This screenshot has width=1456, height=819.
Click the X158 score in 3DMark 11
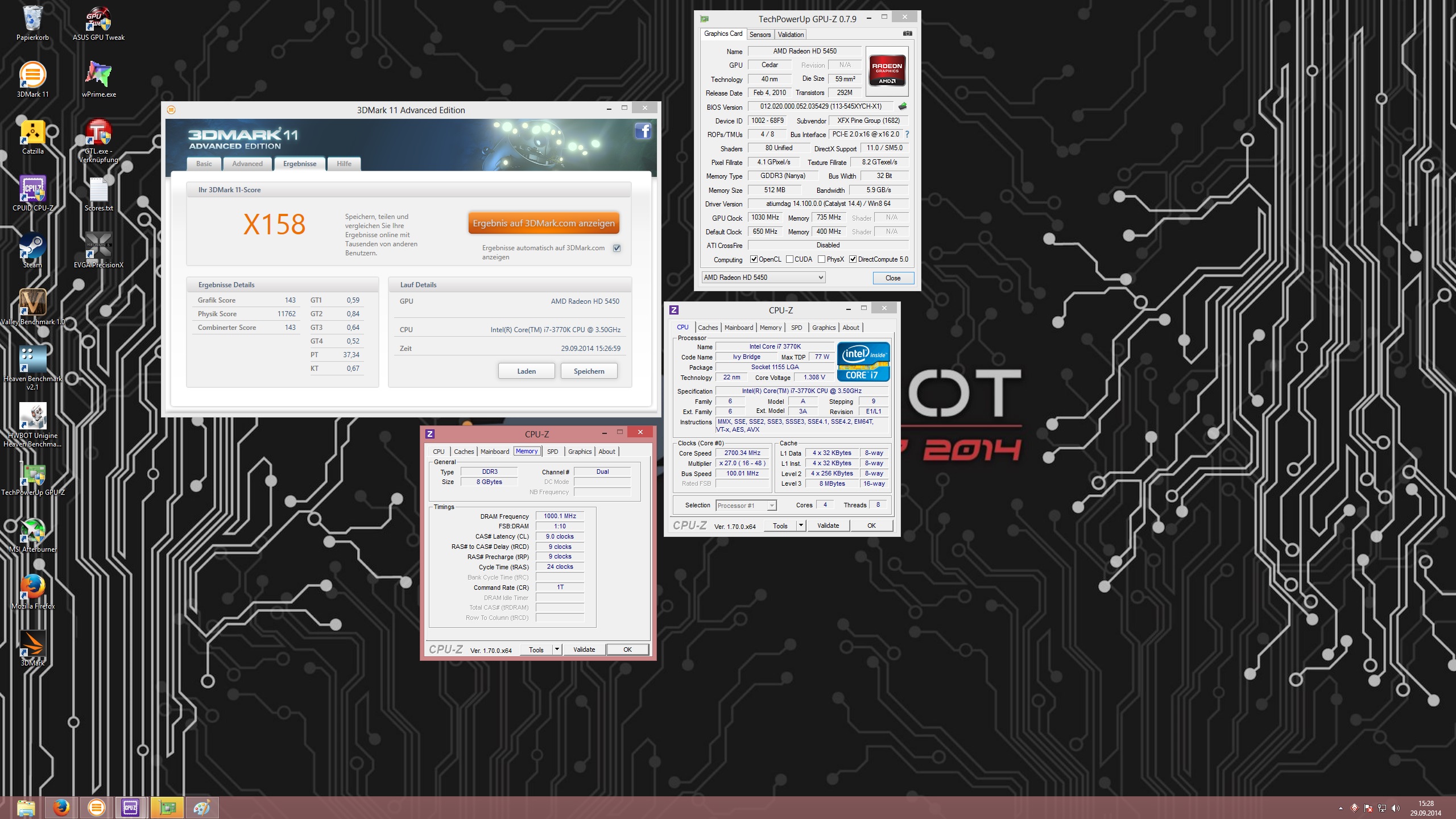274,225
